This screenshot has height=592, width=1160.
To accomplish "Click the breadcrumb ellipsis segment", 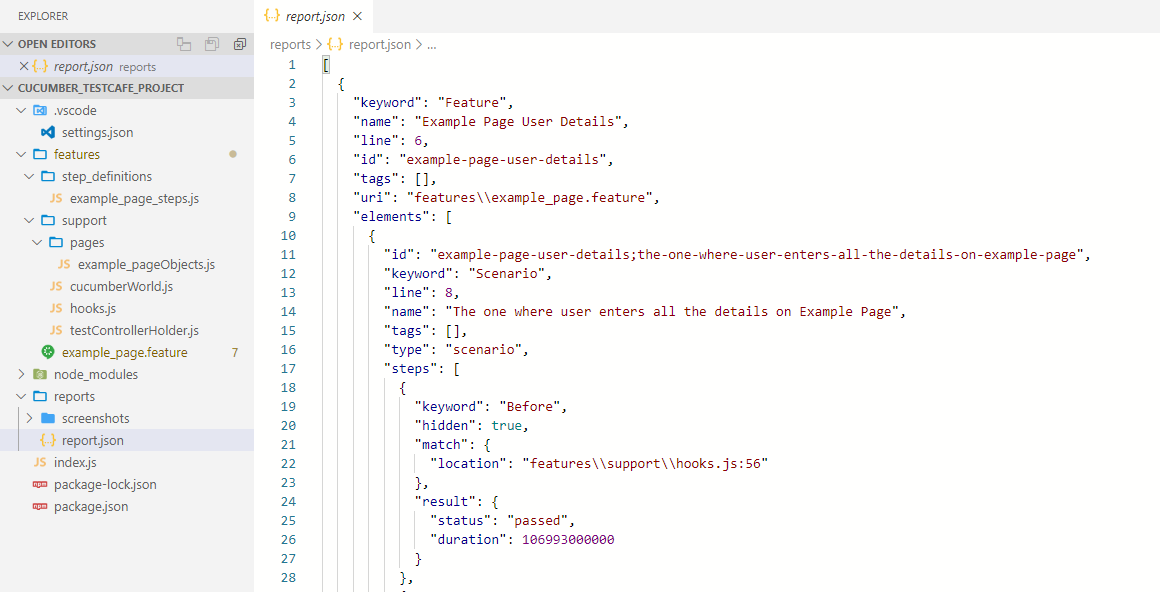I will click(x=431, y=45).
